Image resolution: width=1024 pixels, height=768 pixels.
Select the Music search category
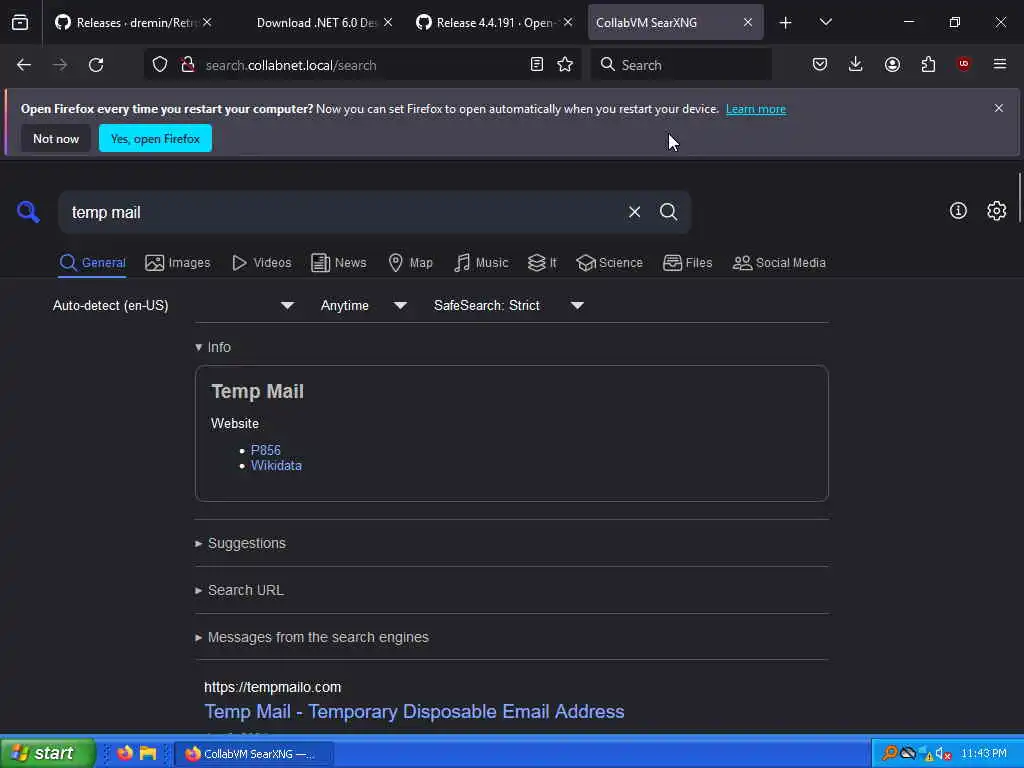click(481, 263)
